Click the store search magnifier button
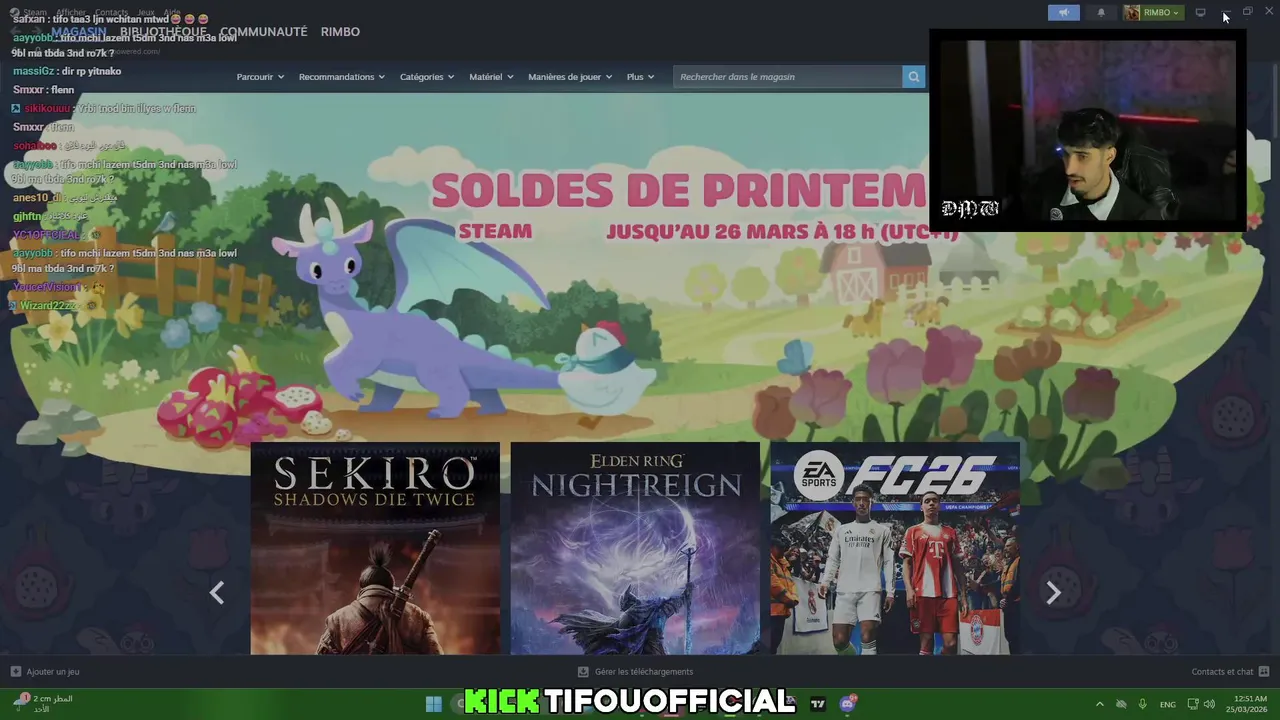This screenshot has width=1280, height=720. pos(913,77)
